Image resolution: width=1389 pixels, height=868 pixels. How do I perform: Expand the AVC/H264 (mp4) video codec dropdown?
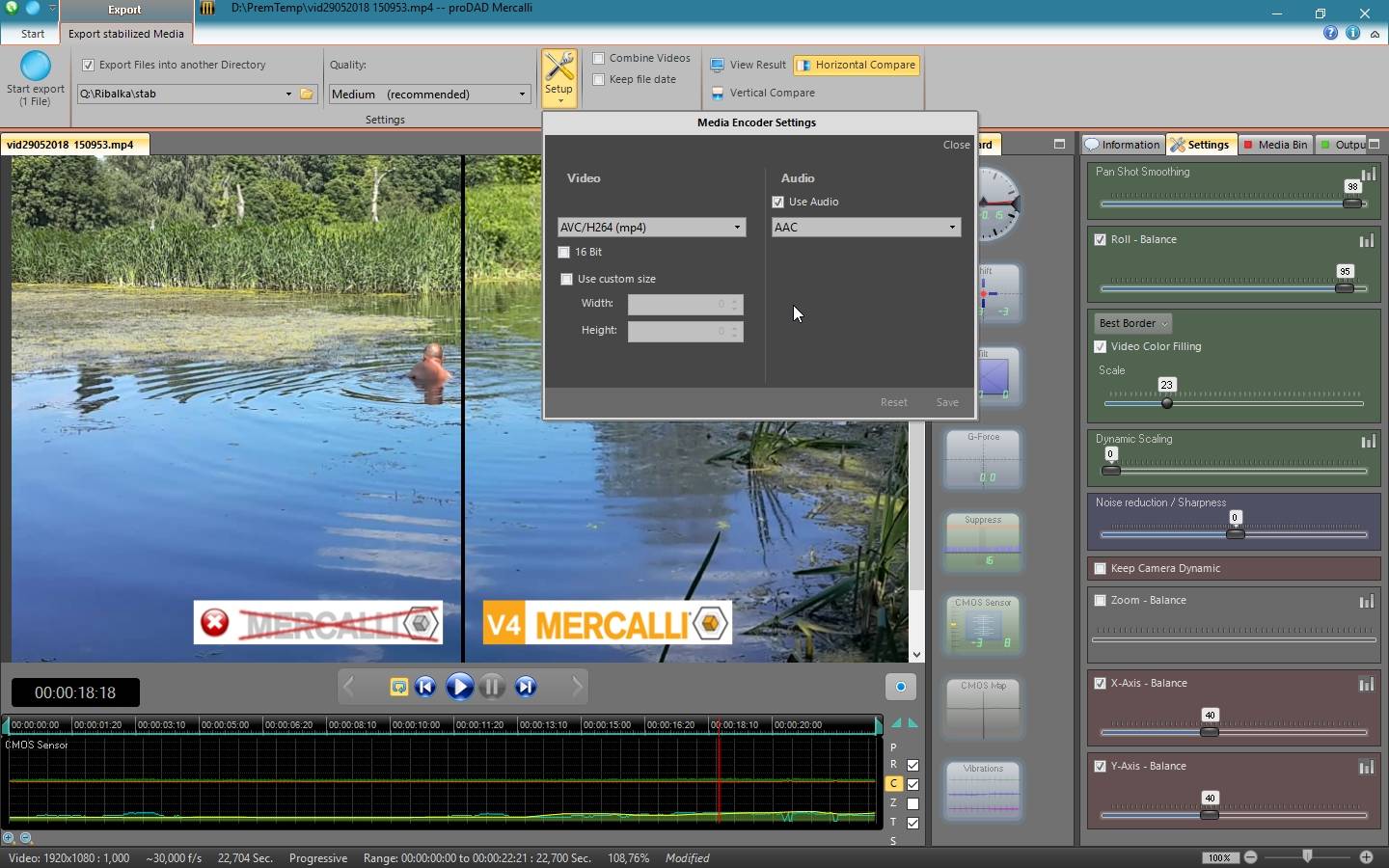point(651,228)
